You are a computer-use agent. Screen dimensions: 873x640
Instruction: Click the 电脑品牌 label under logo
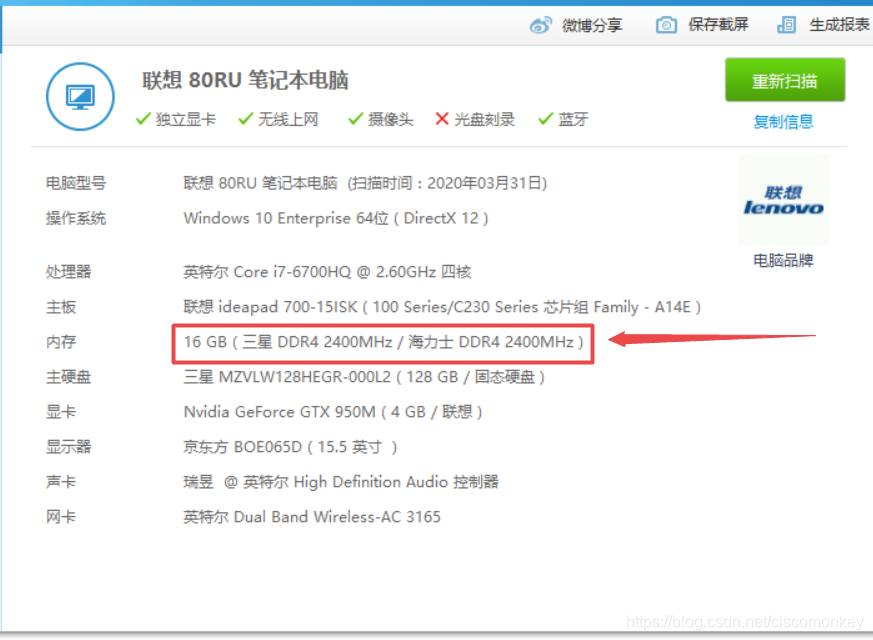click(x=783, y=260)
